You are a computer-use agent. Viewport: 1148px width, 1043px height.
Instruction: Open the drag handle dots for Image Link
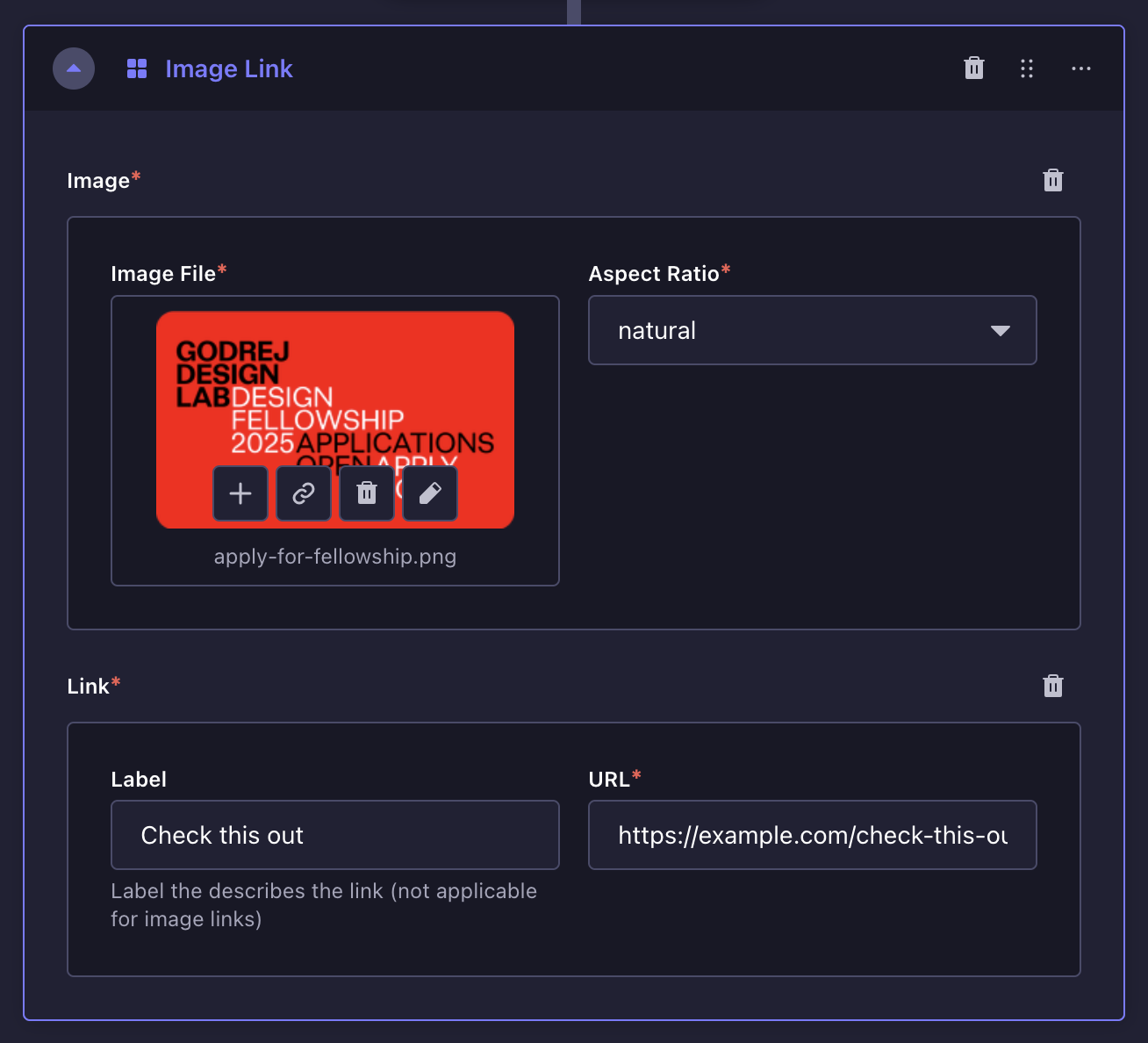coord(1027,68)
